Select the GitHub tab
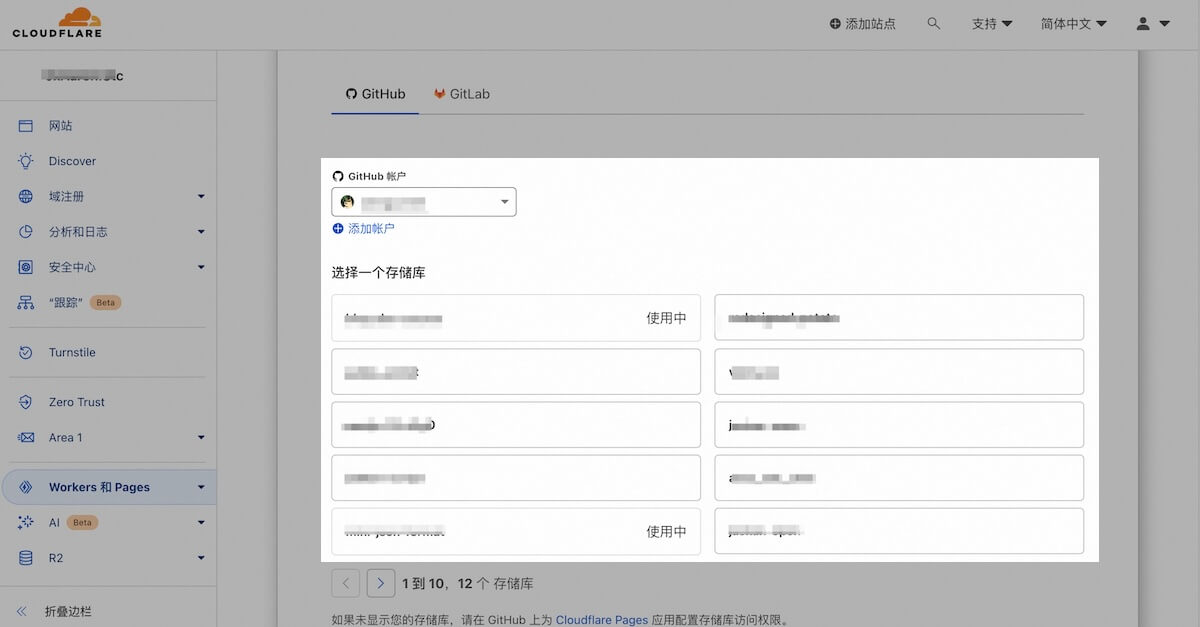The height and width of the screenshot is (627, 1200). click(x=374, y=93)
